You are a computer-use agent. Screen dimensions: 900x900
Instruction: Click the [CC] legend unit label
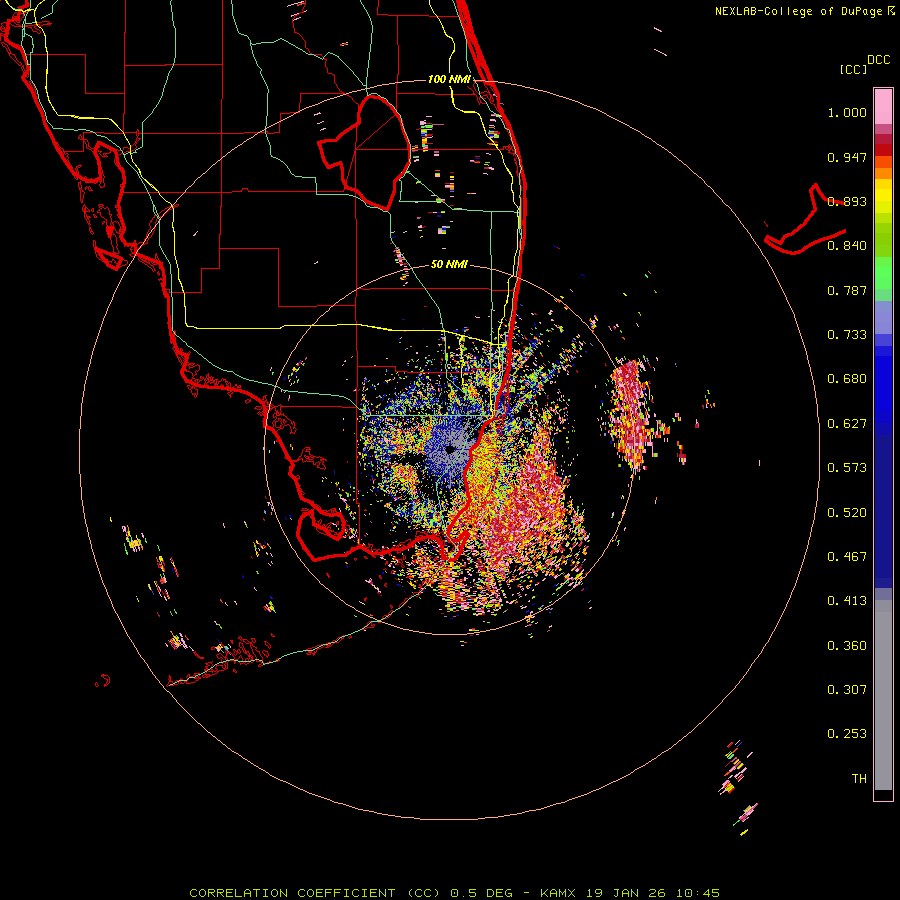[853, 69]
